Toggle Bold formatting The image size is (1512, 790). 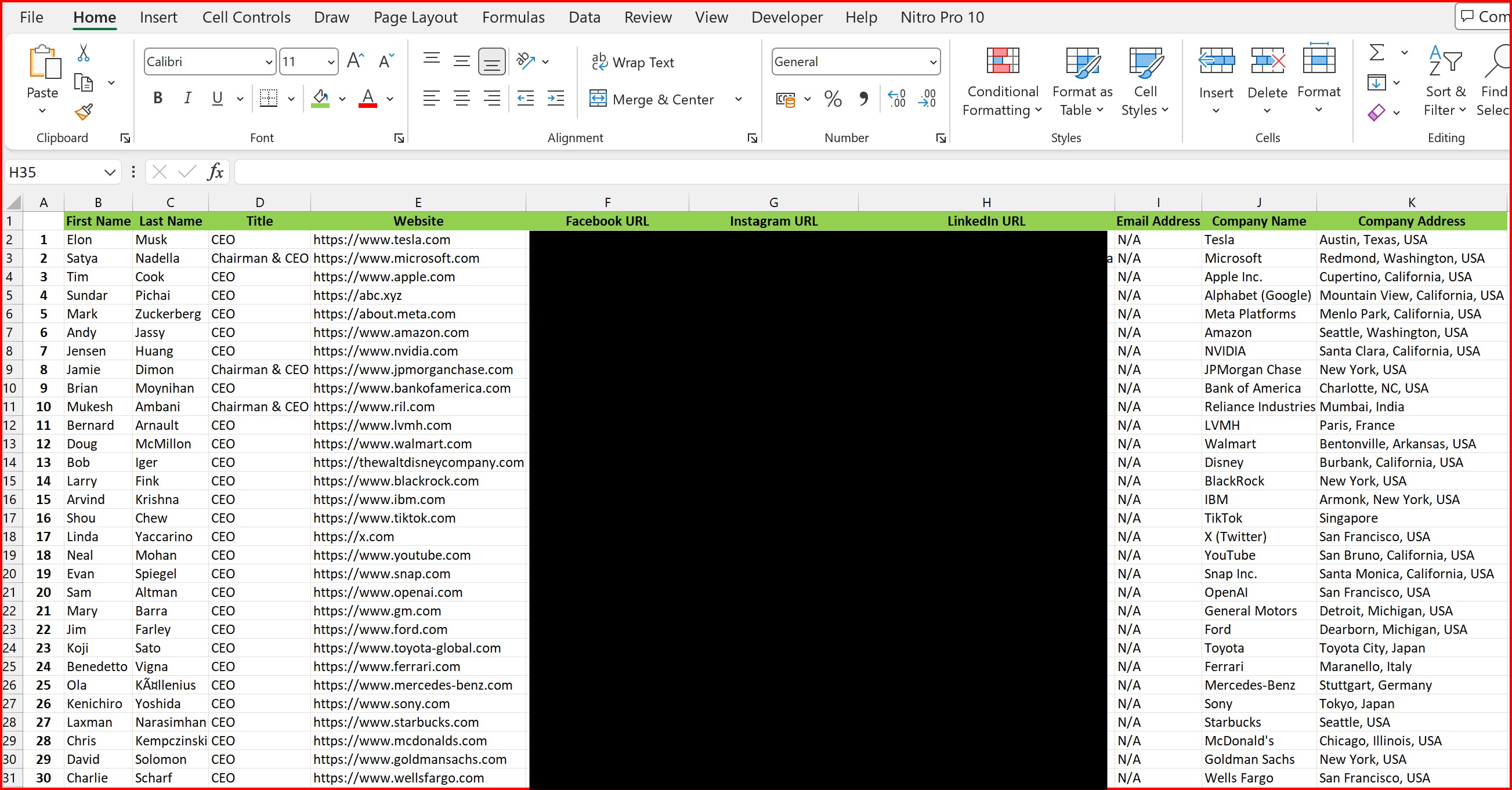(x=157, y=99)
